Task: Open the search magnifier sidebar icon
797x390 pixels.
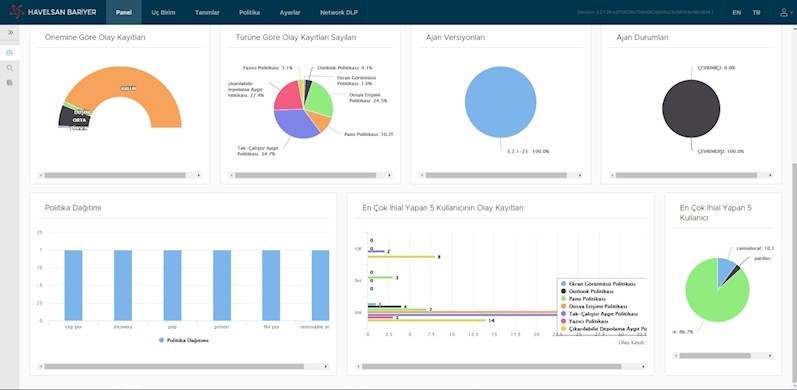Action: tap(10, 68)
